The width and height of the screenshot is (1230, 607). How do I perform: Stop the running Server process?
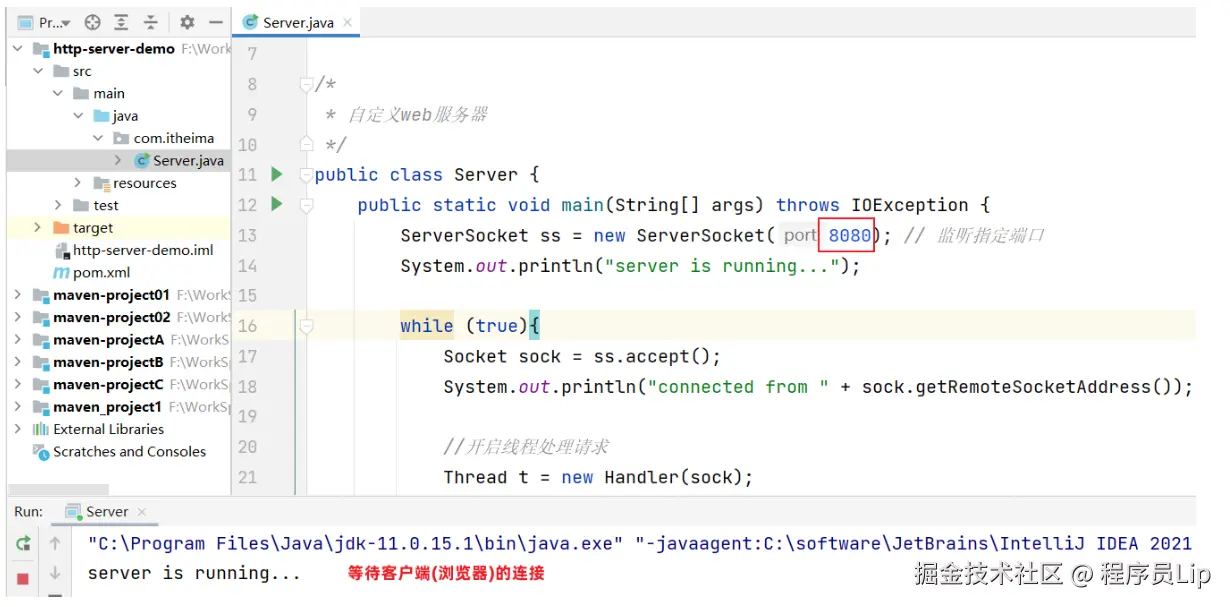coord(23,578)
